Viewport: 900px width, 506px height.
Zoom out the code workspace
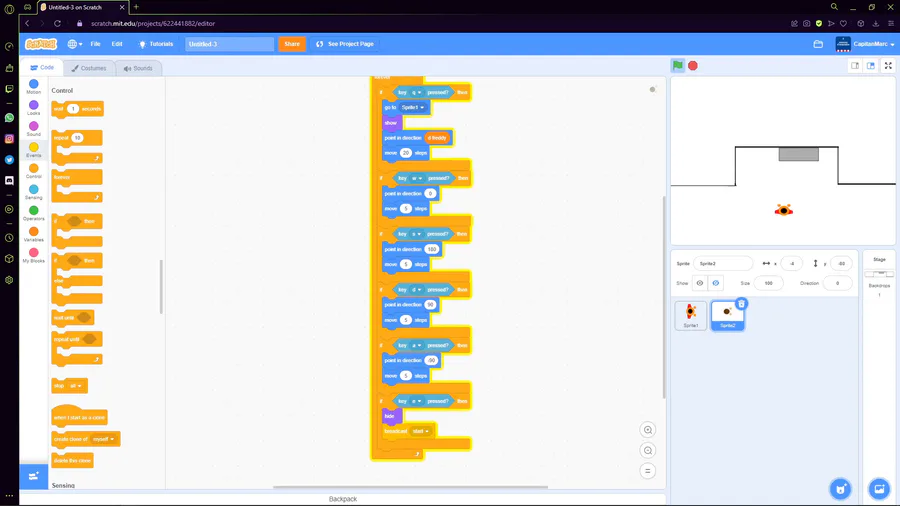(x=647, y=450)
